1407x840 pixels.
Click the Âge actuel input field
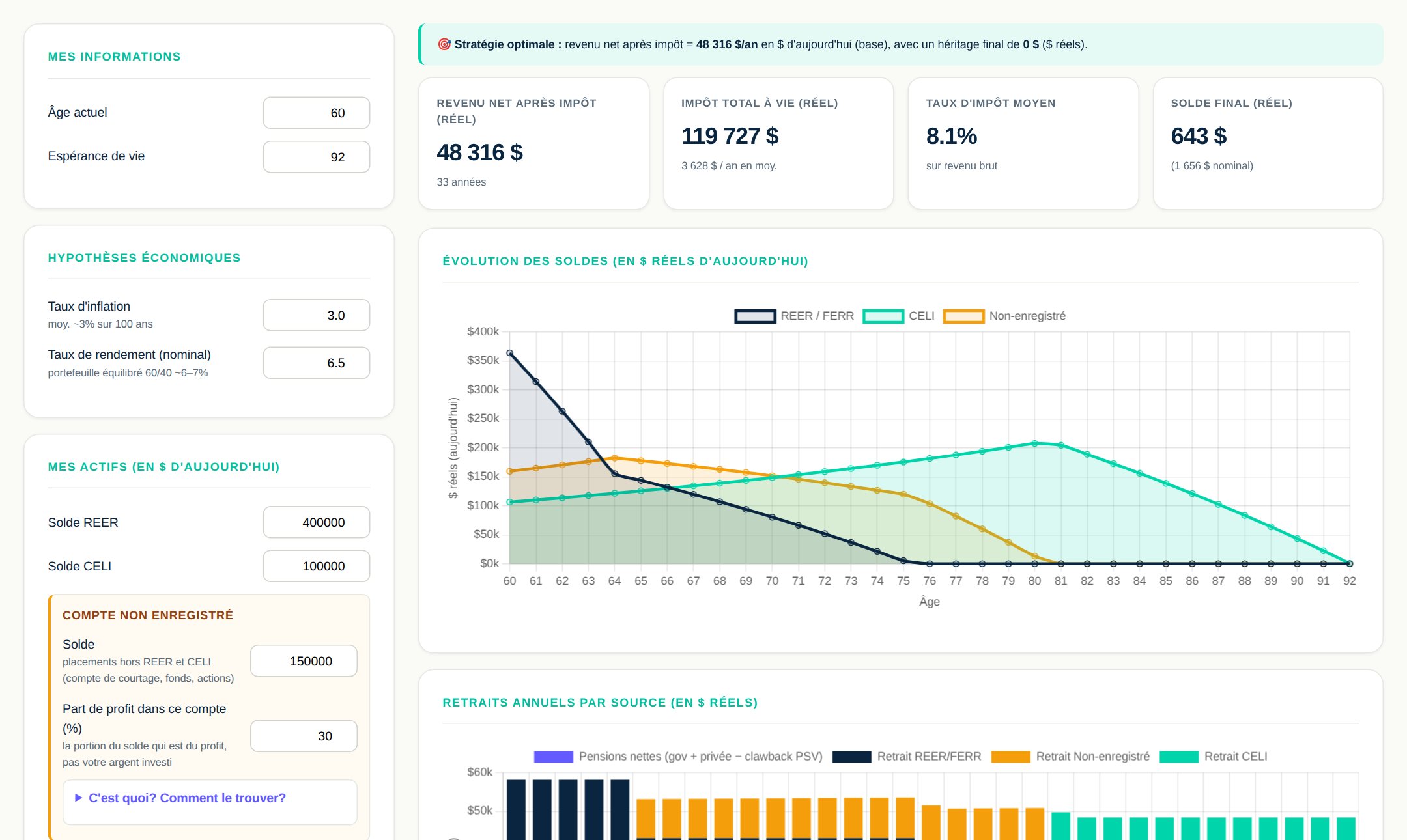[x=317, y=113]
